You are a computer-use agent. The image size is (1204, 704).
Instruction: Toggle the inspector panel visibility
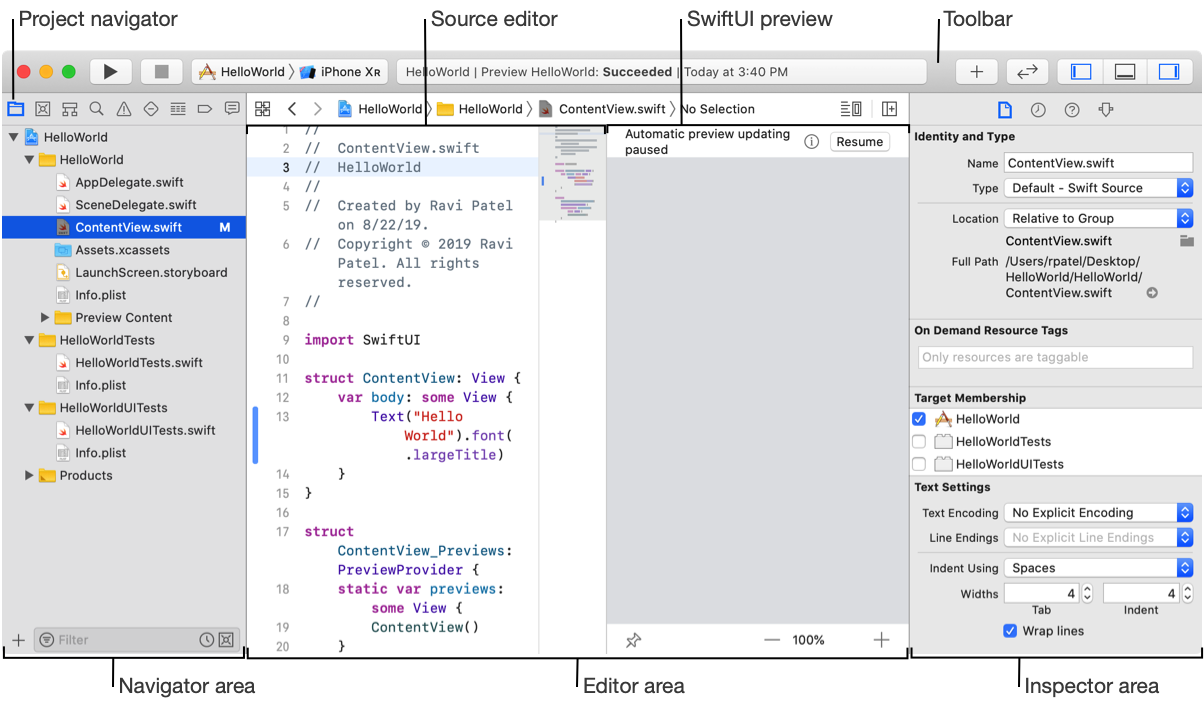pos(1169,72)
